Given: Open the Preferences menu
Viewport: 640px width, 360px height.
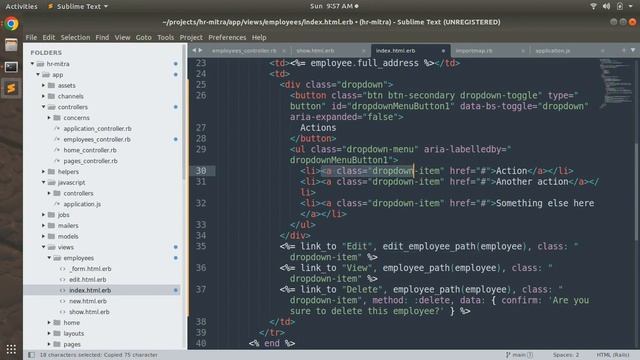Looking at the screenshot, I should point(227,37).
